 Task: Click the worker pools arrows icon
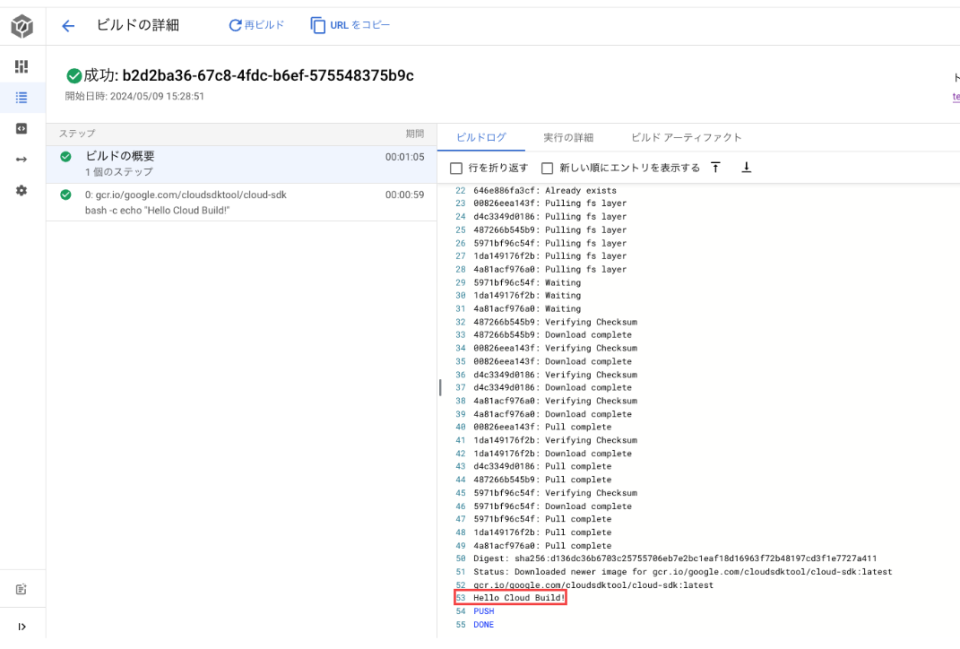point(22,158)
